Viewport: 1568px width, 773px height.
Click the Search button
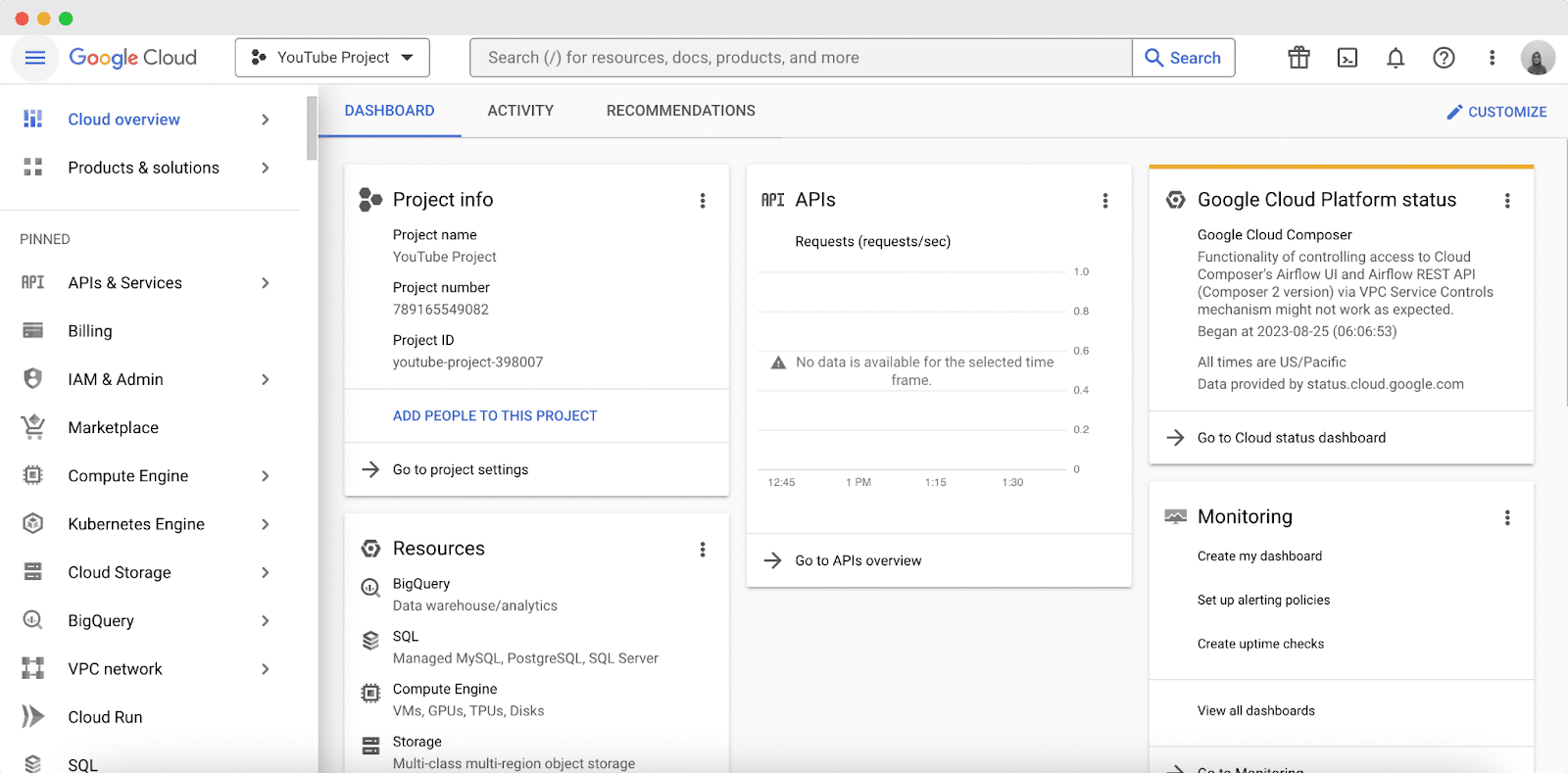(1184, 58)
